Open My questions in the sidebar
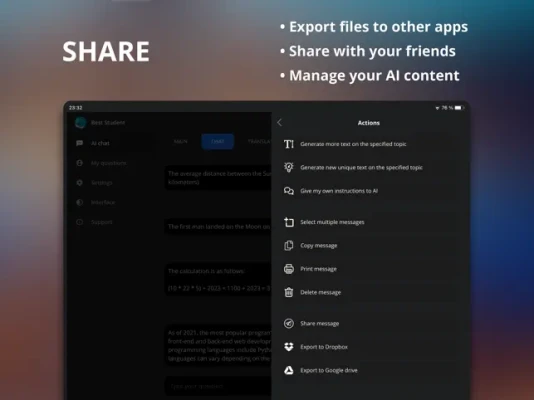Image resolution: width=534 pixels, height=400 pixels. tap(108, 163)
